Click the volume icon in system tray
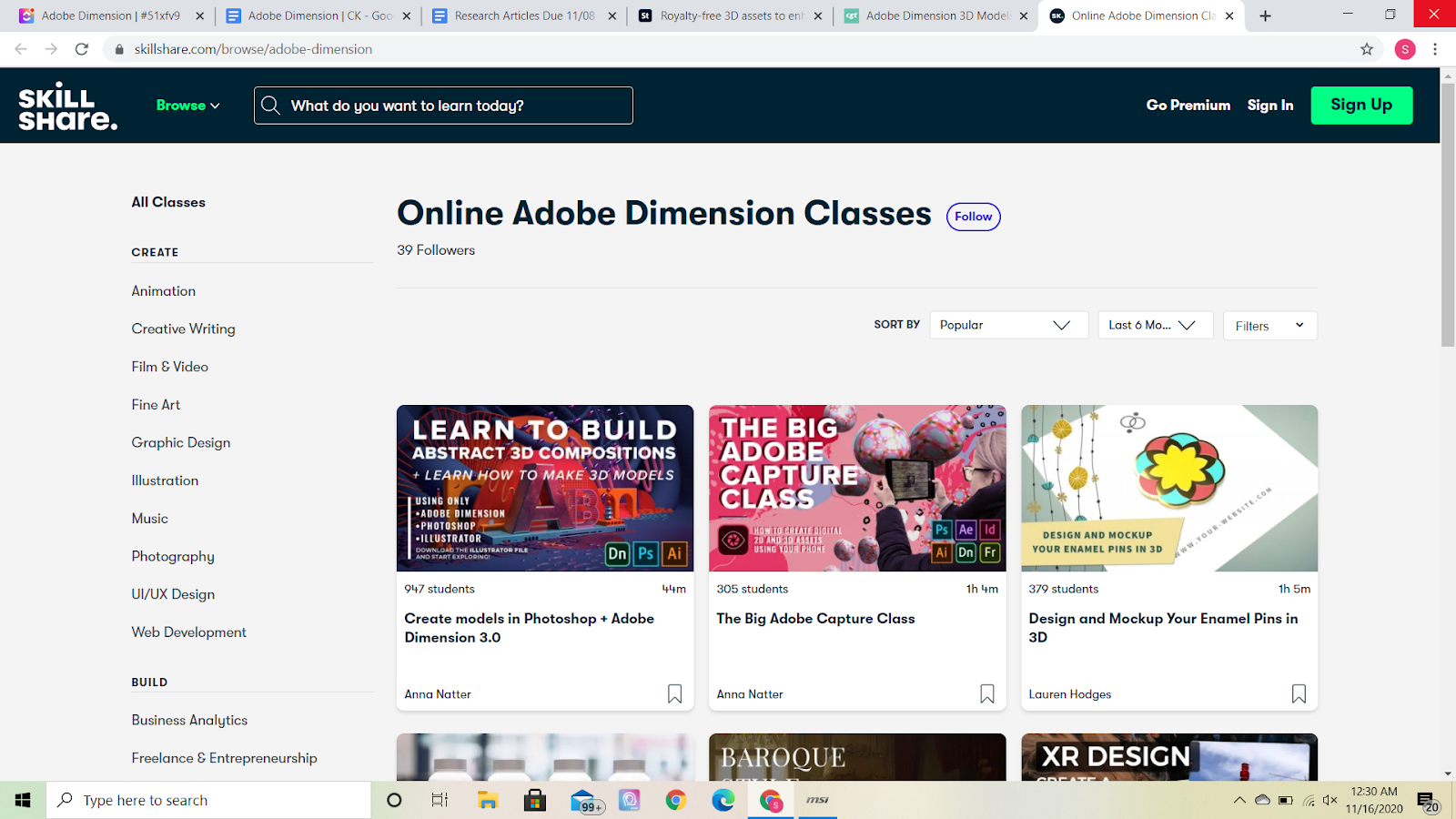 1330,801
